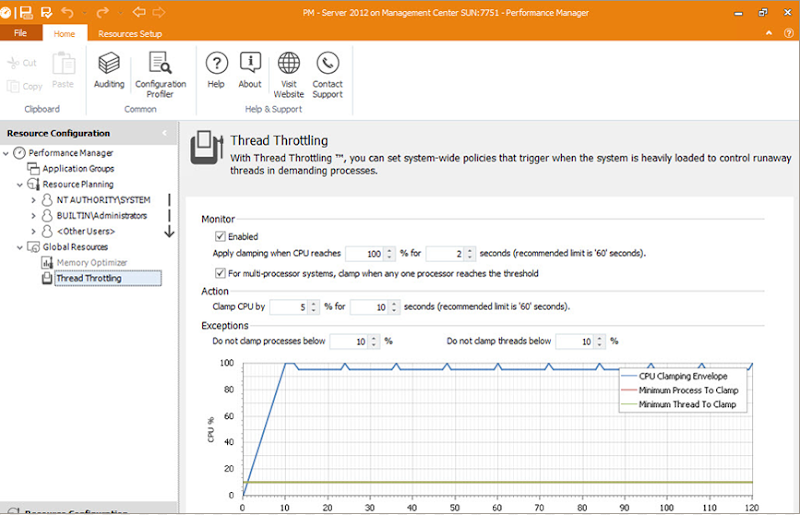
Task: Decrease the CPU reaches percent value
Action: [x=389, y=257]
